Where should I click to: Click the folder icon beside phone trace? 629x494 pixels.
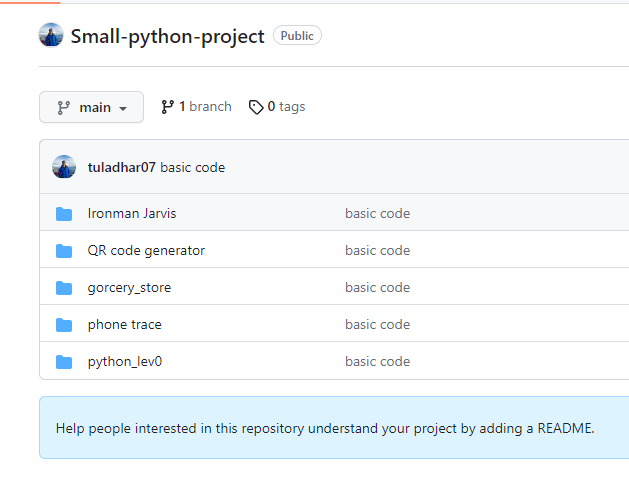64,325
